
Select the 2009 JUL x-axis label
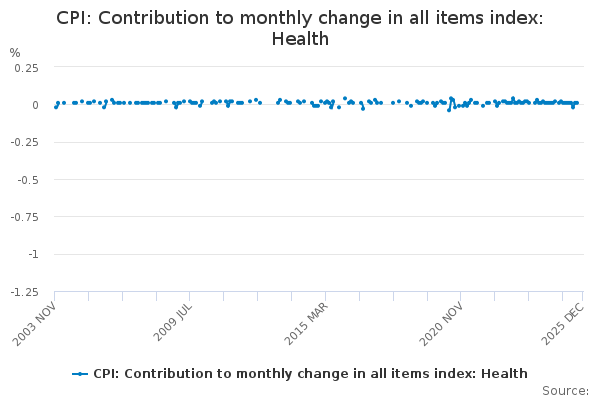pos(171,324)
